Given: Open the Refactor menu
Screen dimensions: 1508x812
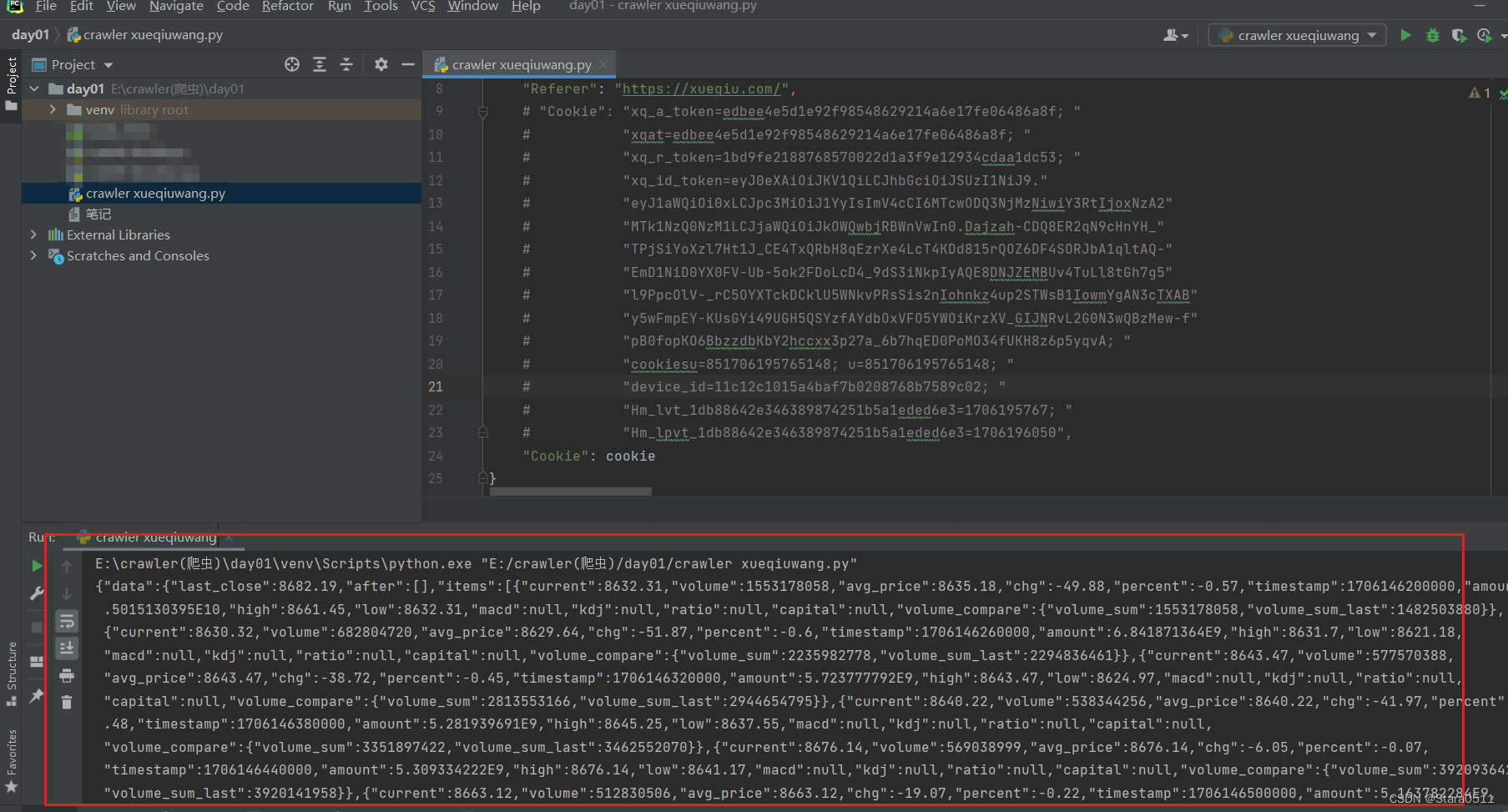Looking at the screenshot, I should click(287, 6).
